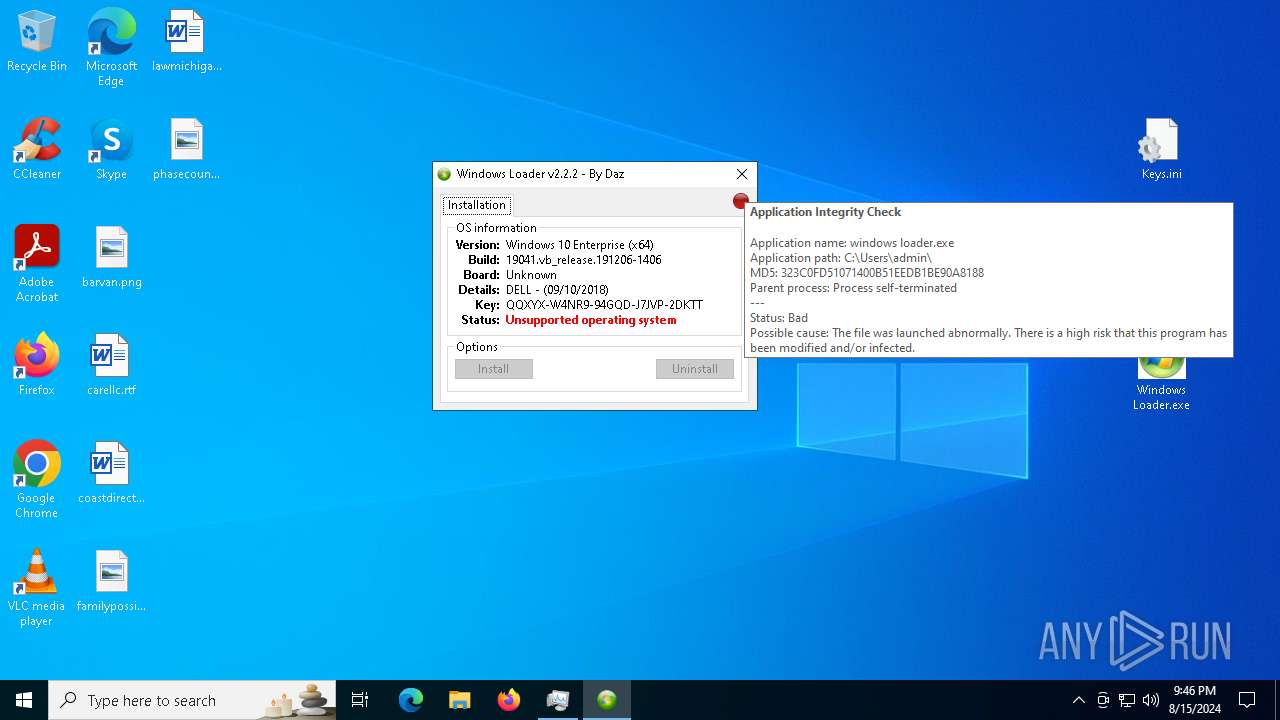Select the Installation tab

coord(477,205)
